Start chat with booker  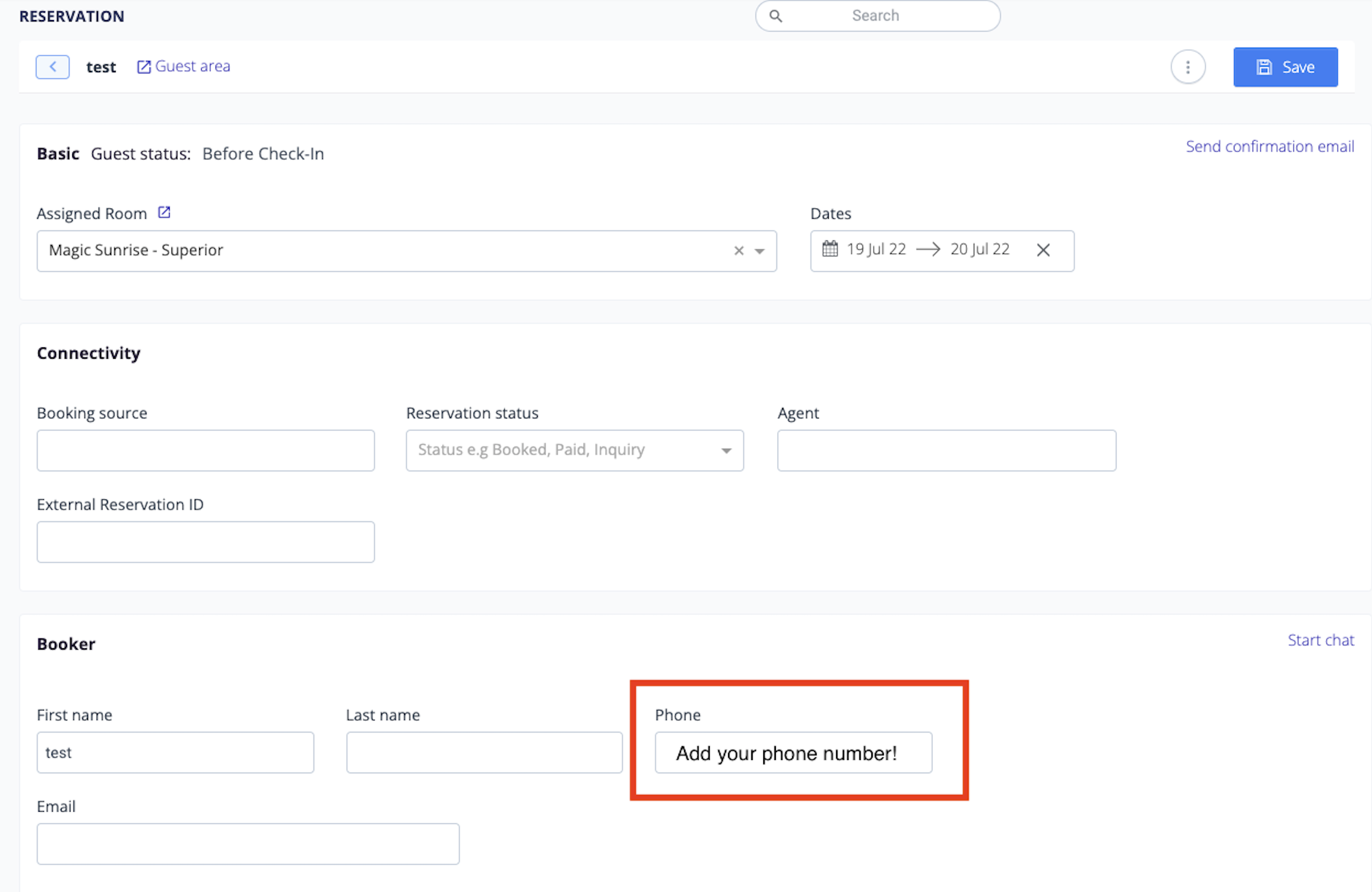click(1320, 640)
